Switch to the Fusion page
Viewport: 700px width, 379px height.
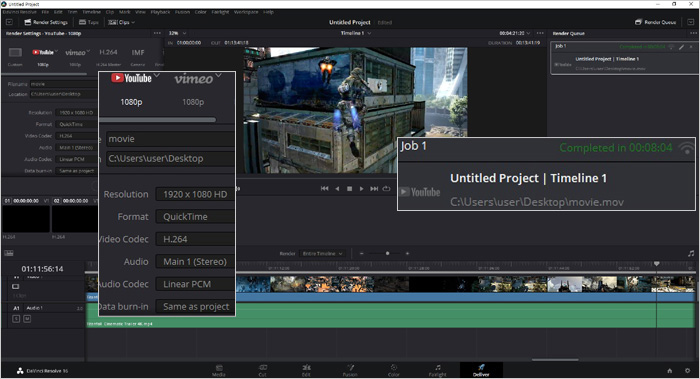click(x=350, y=371)
